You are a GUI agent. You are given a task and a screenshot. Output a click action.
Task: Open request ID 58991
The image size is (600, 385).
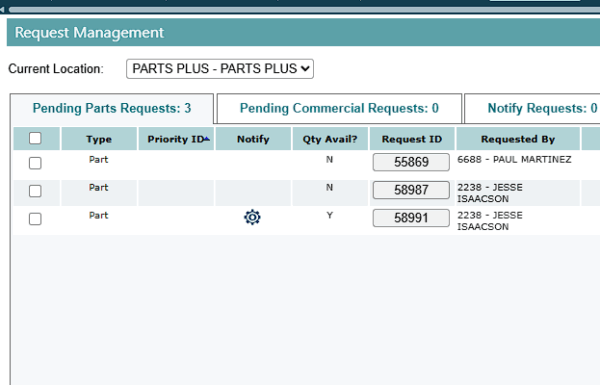coord(411,218)
